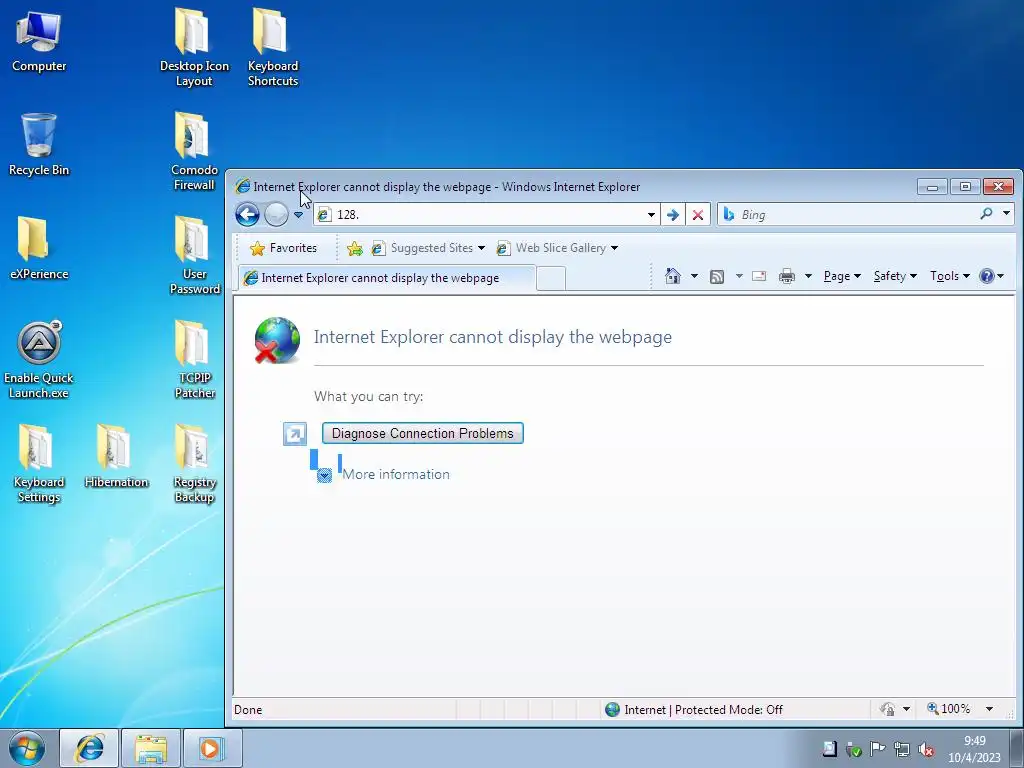Click the Home page icon
Screen dimensions: 1024x768
pyautogui.click(x=673, y=276)
